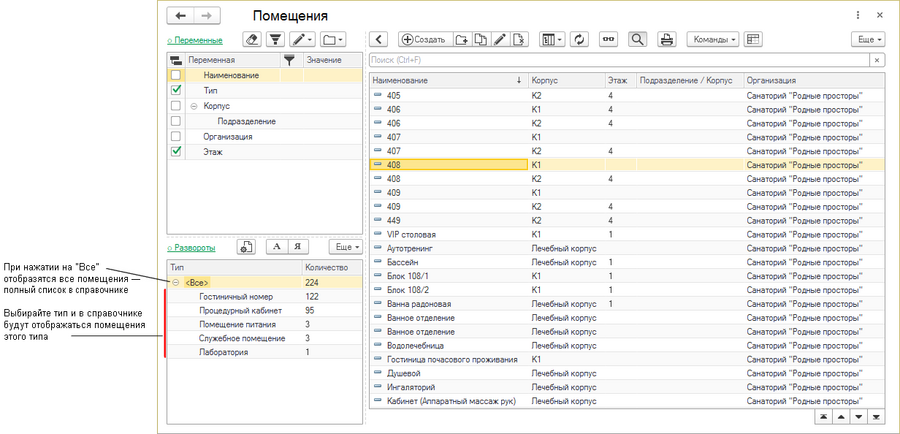Sort descending with the Я button
The width and height of the screenshot is (900, 434).
coord(298,247)
